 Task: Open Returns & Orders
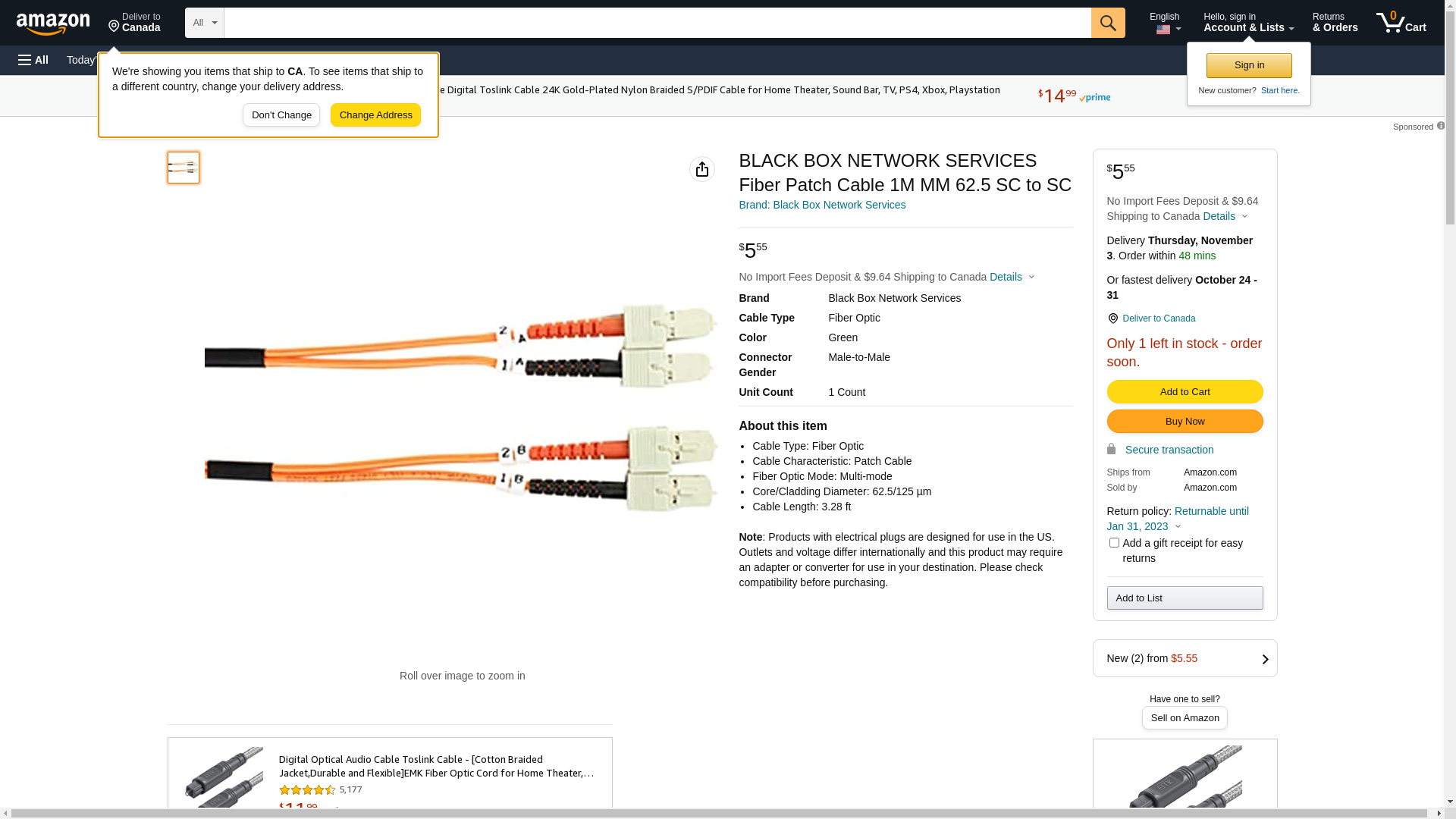tap(1335, 23)
